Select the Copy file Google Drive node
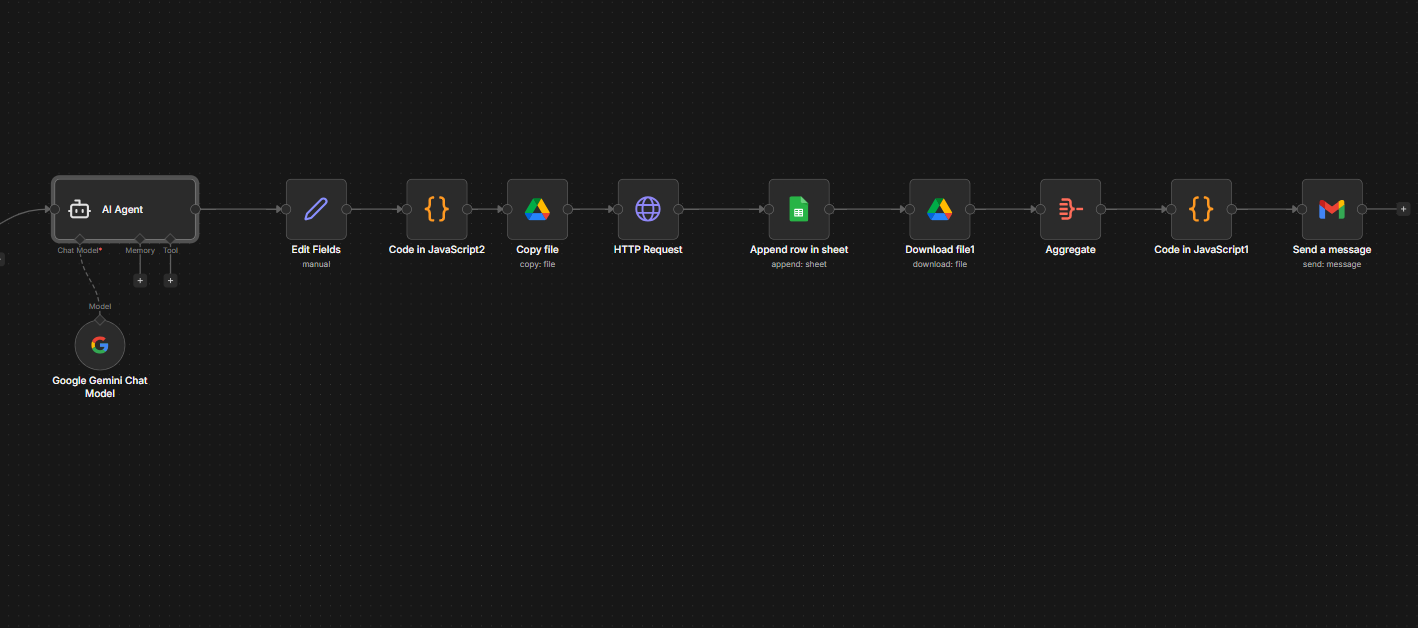The image size is (1418, 628). 537,209
